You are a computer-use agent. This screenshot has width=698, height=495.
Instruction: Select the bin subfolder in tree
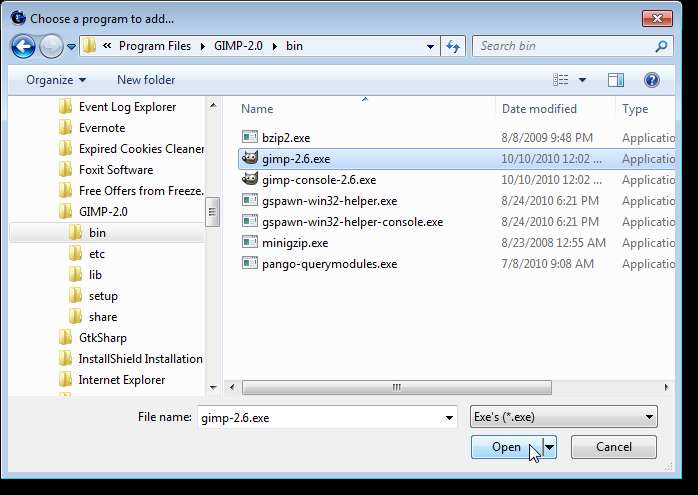pos(97,233)
